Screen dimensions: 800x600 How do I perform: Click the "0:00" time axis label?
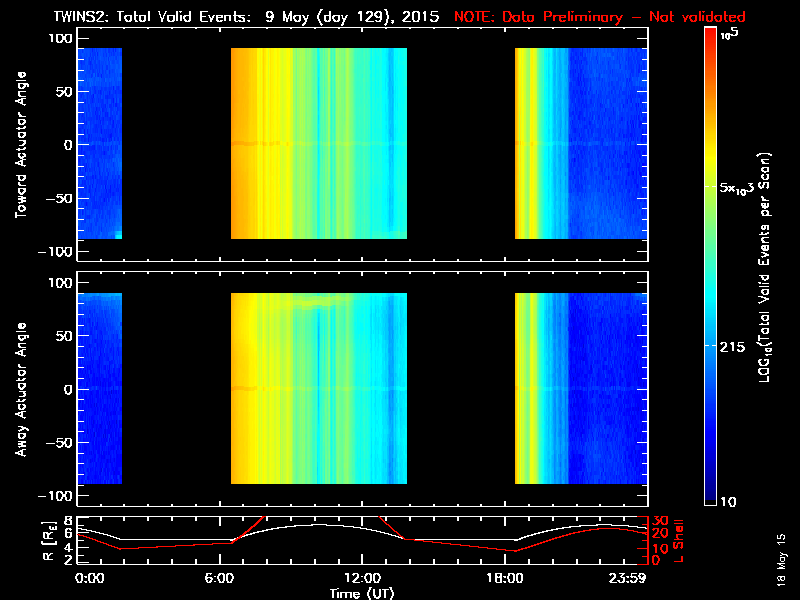click(x=90, y=578)
